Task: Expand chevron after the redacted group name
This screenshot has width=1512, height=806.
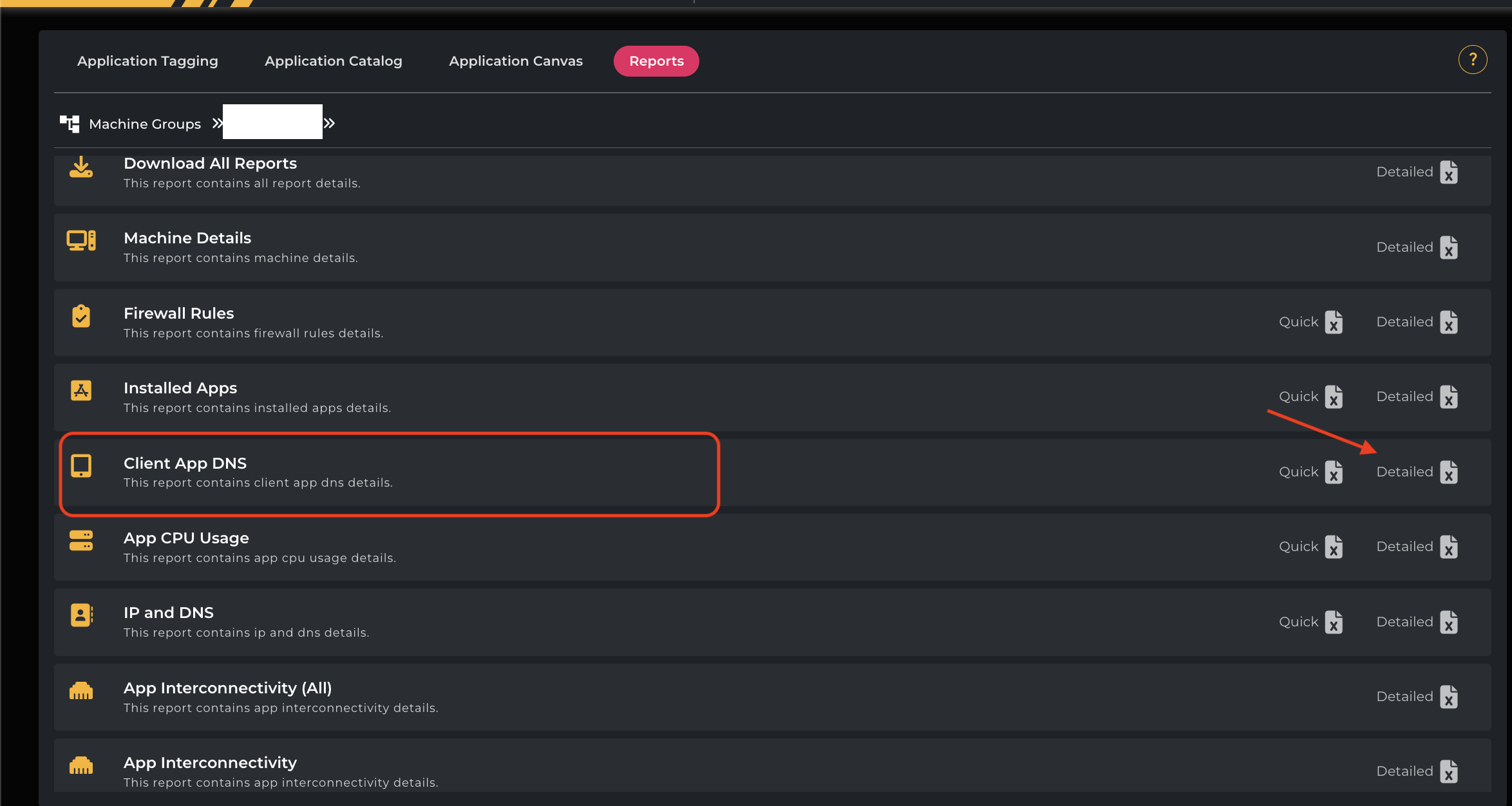Action: (330, 123)
